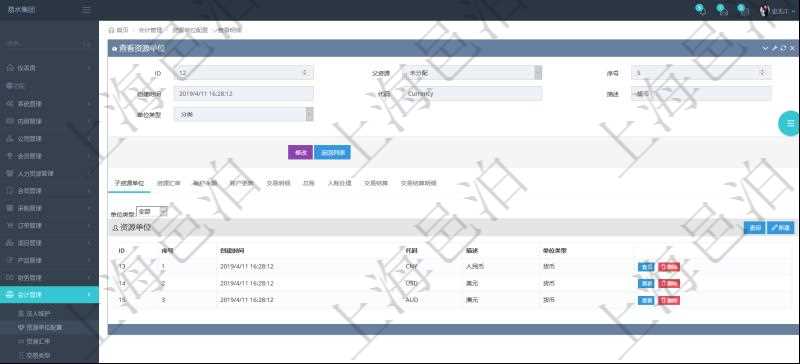
Task: Open the first notification badge icon
Action: coord(701,10)
